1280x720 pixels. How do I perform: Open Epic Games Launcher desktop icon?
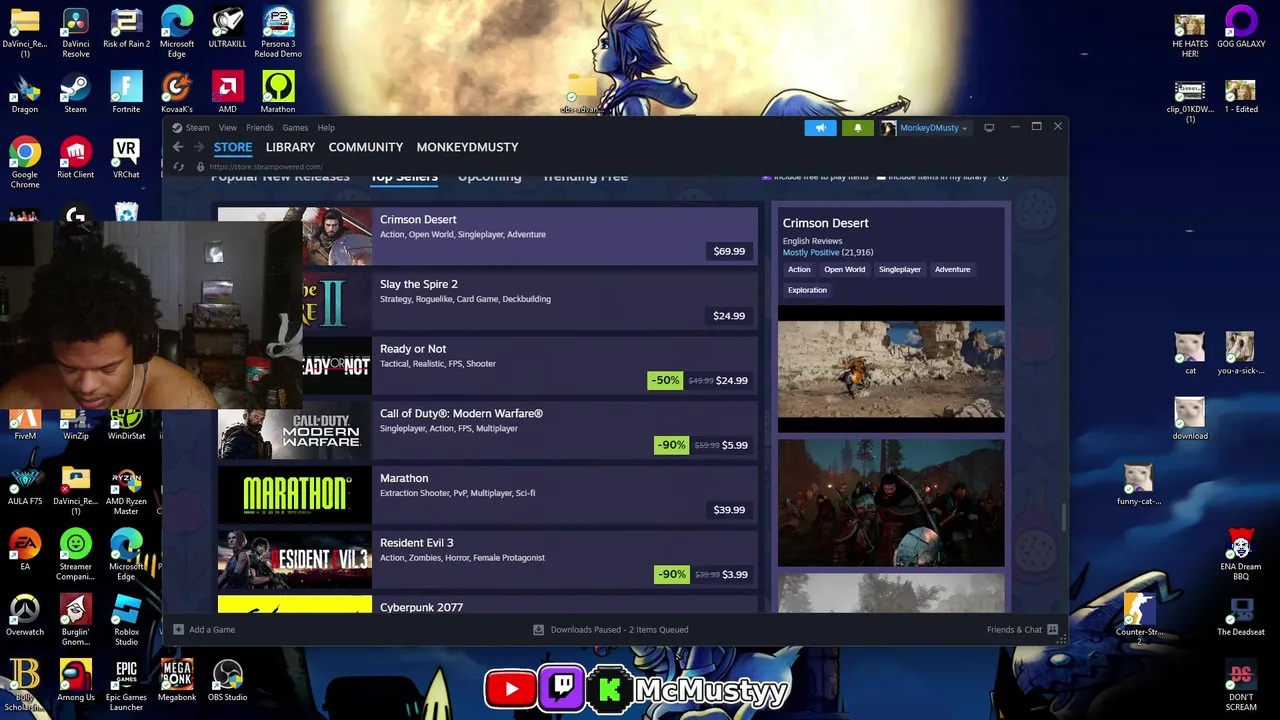[126, 685]
